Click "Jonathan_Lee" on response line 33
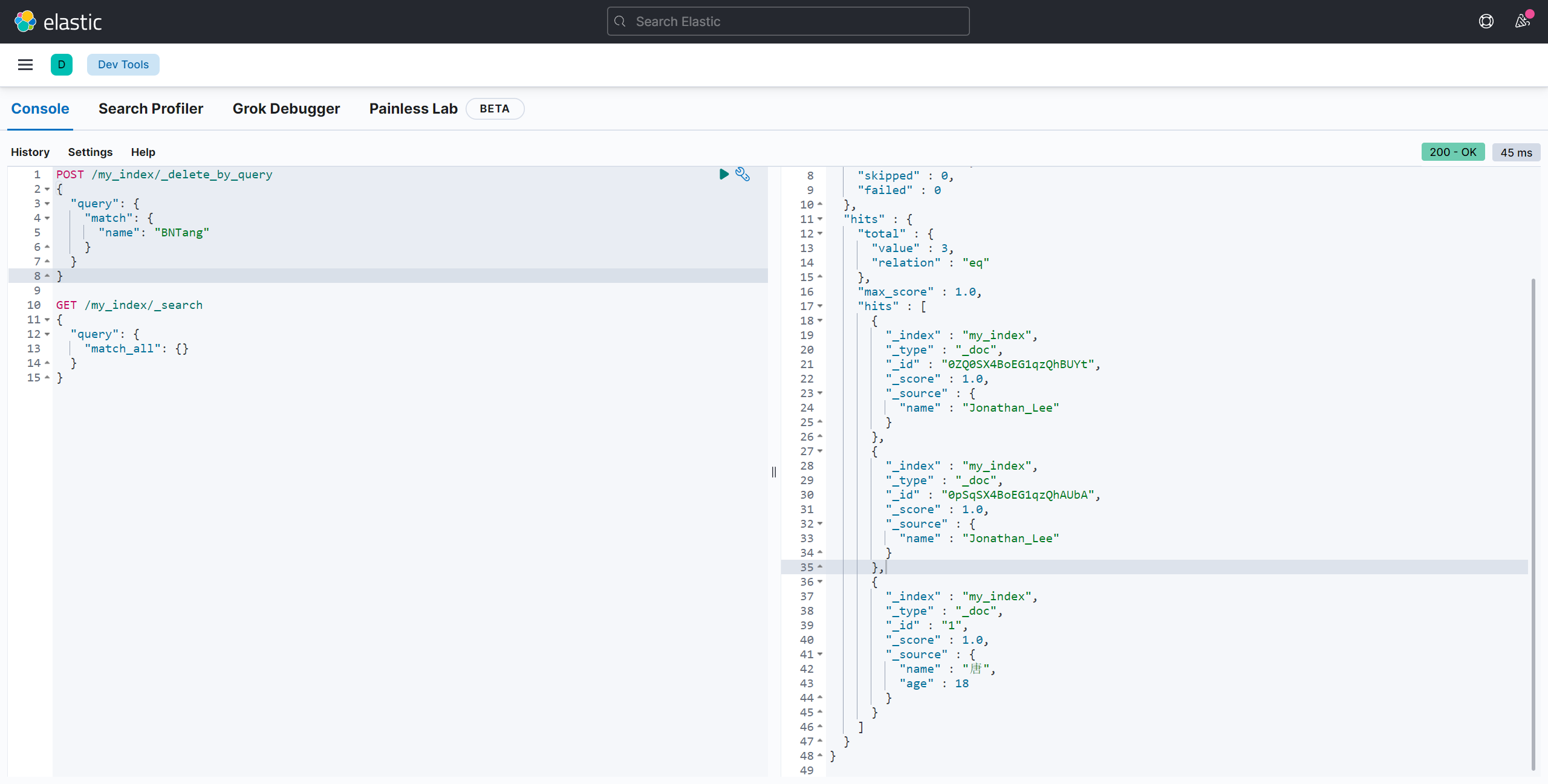Image resolution: width=1548 pixels, height=784 pixels. (x=1011, y=539)
